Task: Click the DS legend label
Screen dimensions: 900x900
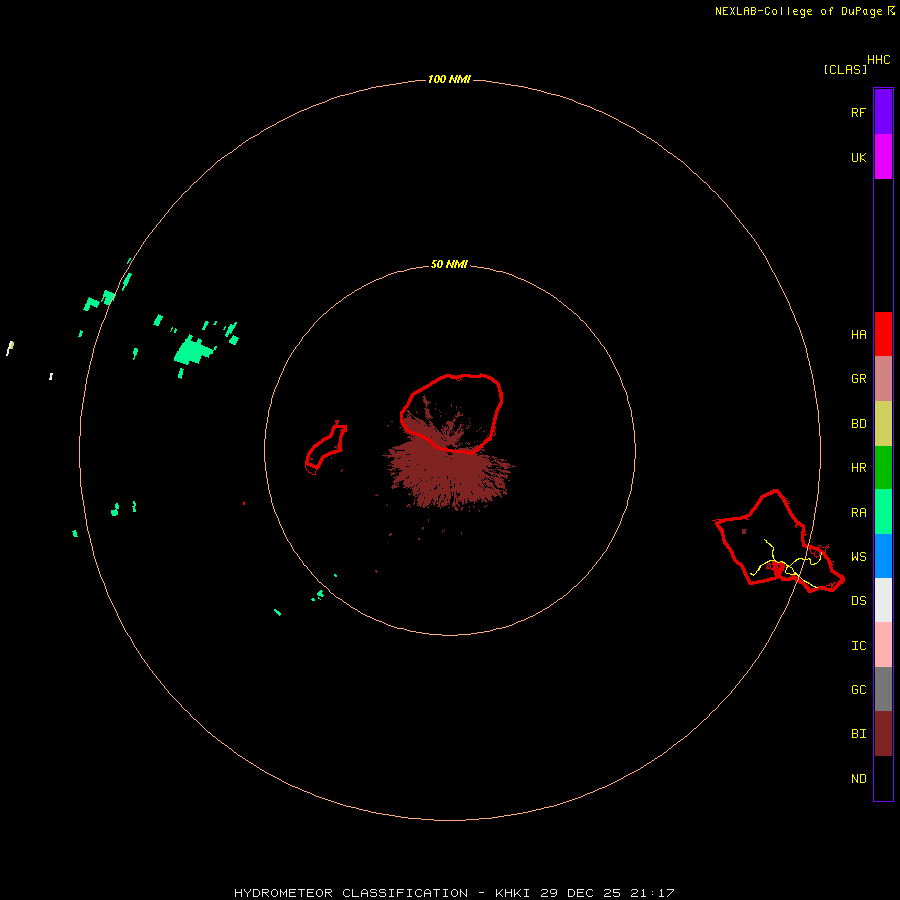Action: (x=858, y=600)
